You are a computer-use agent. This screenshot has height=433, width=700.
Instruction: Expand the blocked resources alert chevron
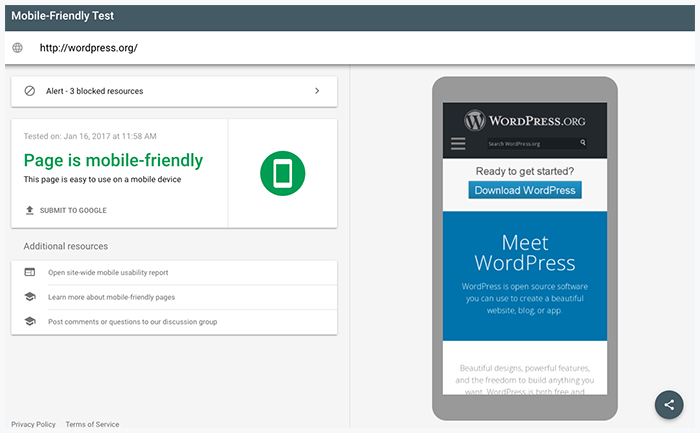click(317, 91)
